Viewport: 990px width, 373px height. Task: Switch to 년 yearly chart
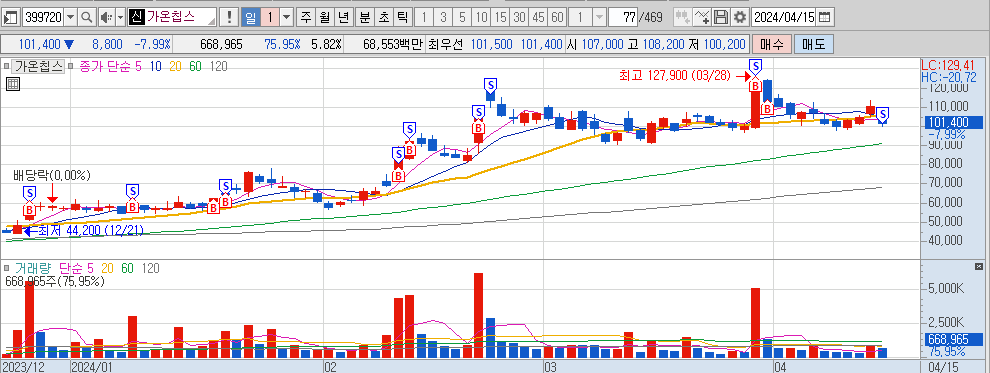pyautogui.click(x=343, y=17)
